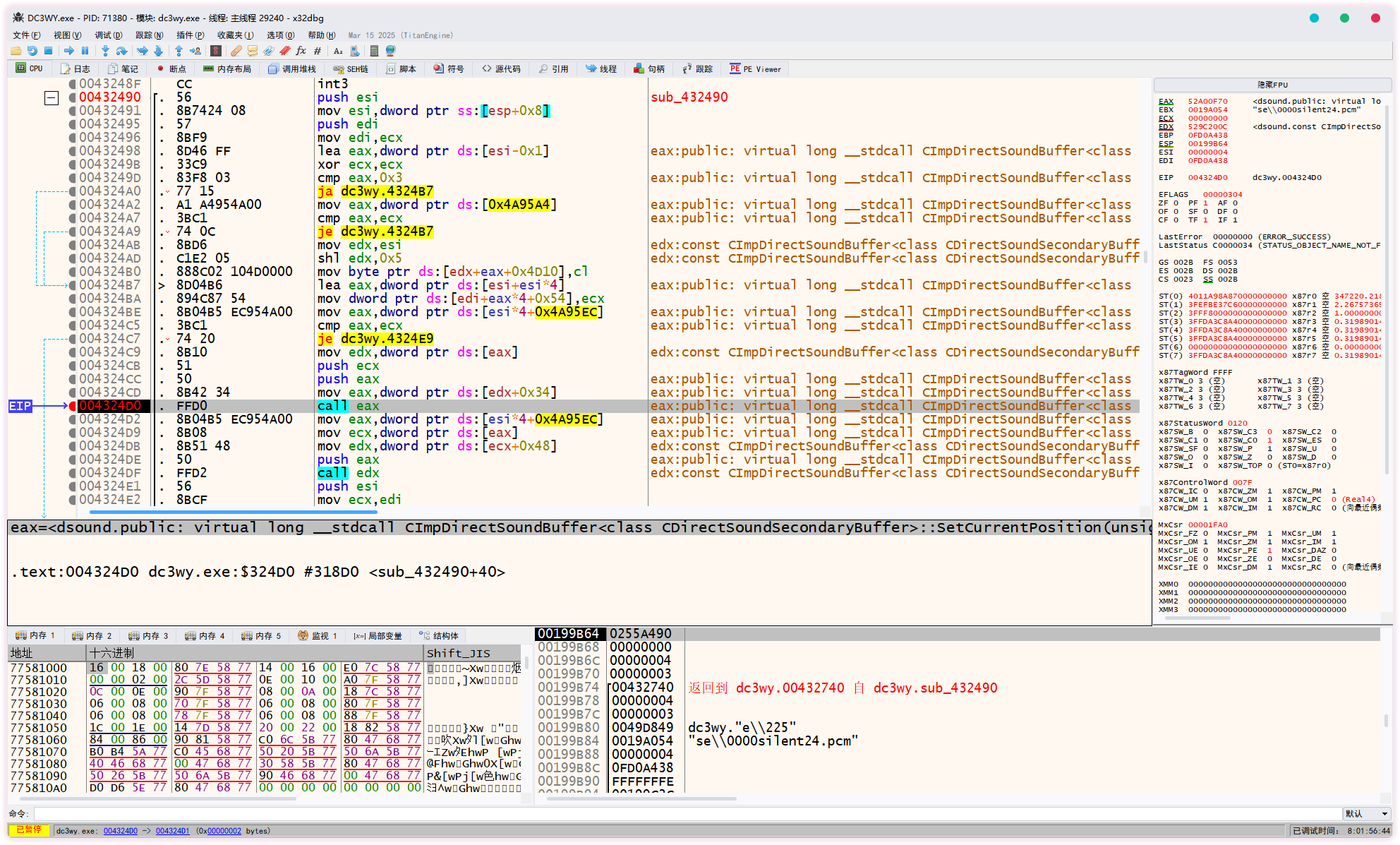Switch to the 内存布局 memory map tab
Screen dimensions: 1400x845
pos(227,69)
